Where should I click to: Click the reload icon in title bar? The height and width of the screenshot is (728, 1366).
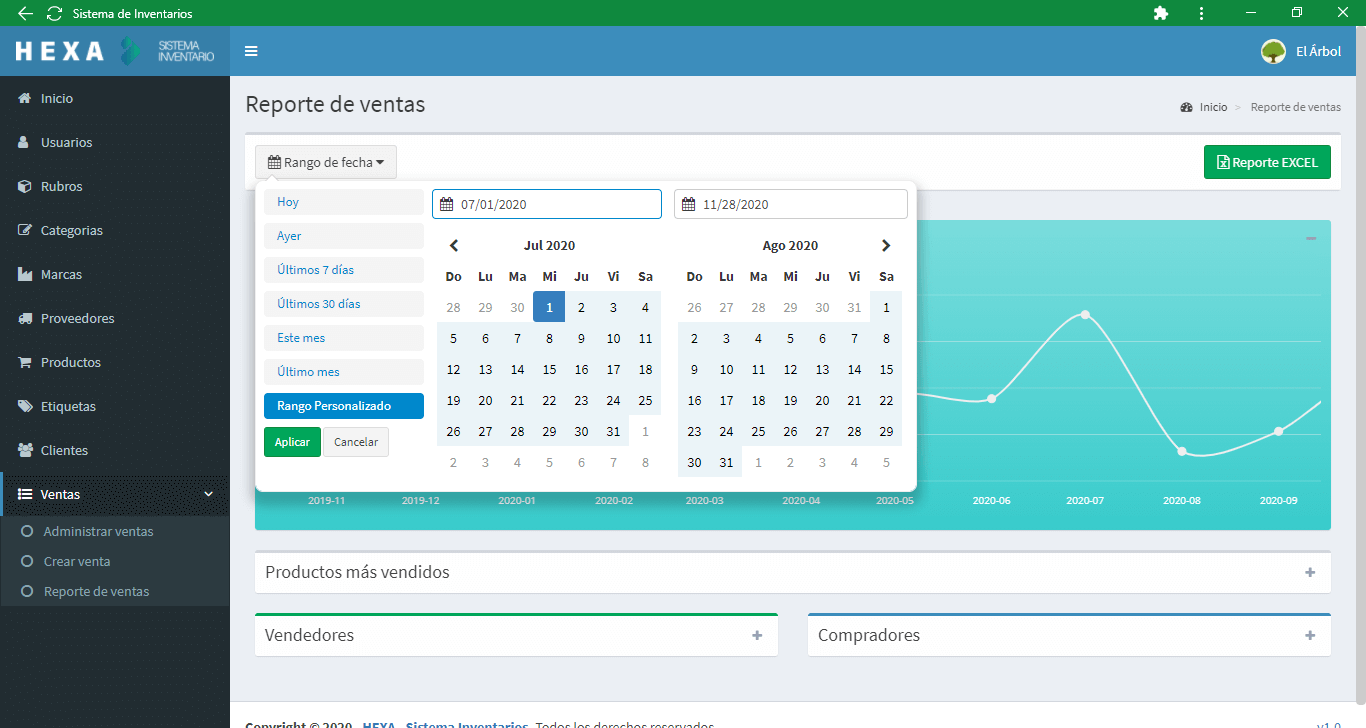pos(54,13)
